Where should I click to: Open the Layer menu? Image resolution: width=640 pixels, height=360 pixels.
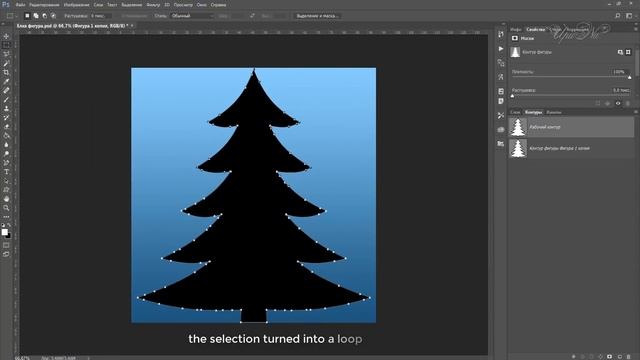pos(98,5)
